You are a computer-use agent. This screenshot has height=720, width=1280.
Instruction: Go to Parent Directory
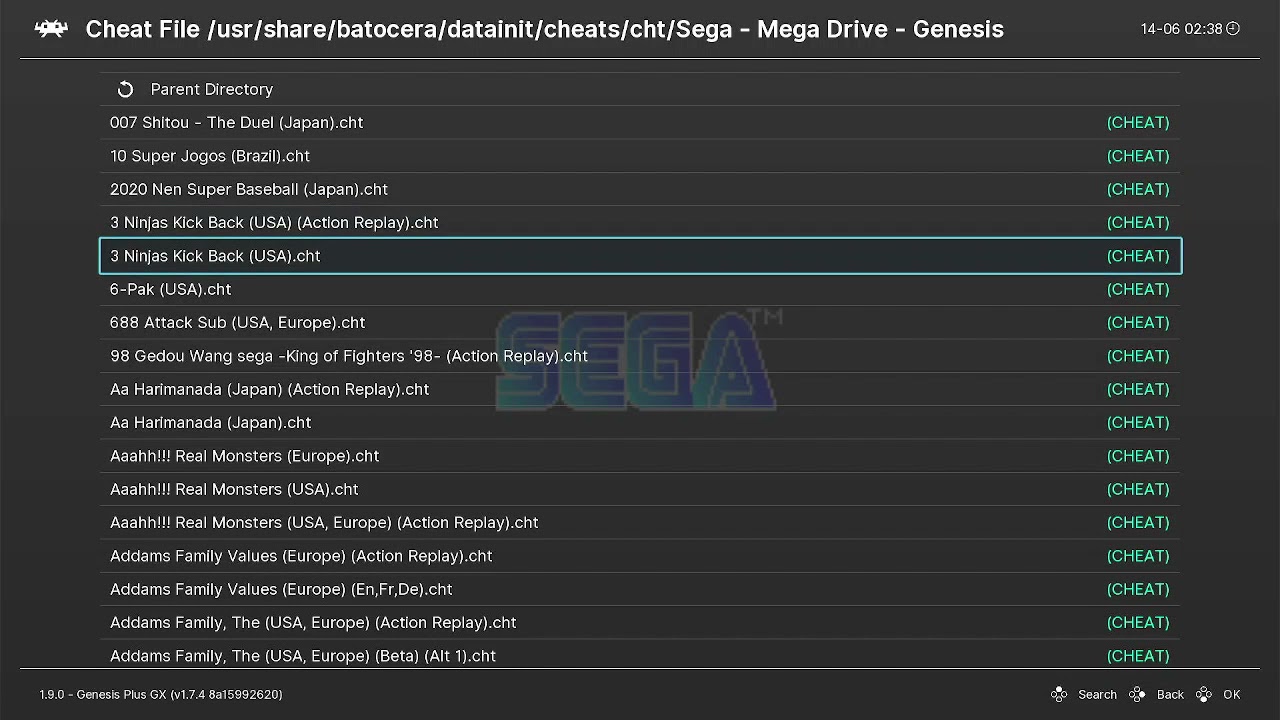pos(640,89)
